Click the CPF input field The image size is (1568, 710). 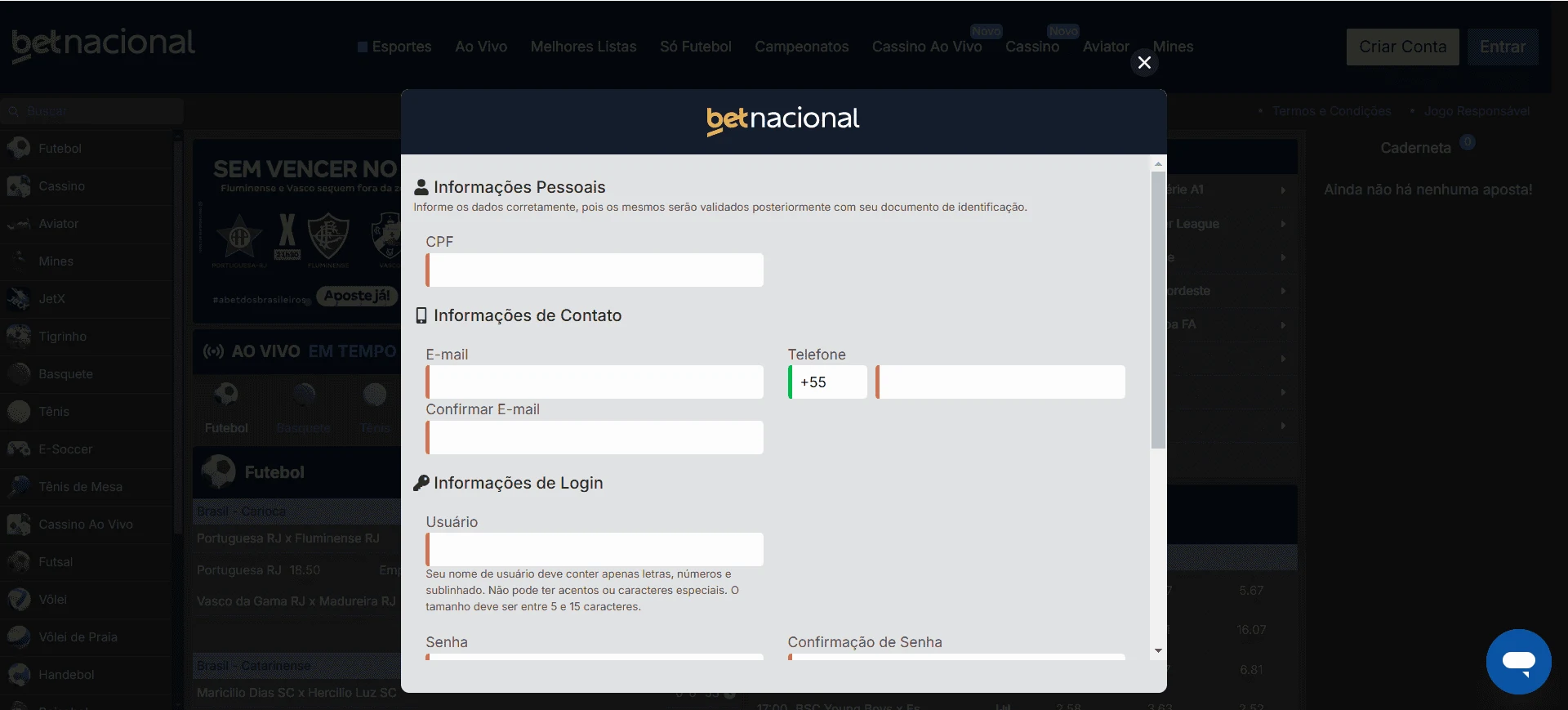pyautogui.click(x=595, y=270)
